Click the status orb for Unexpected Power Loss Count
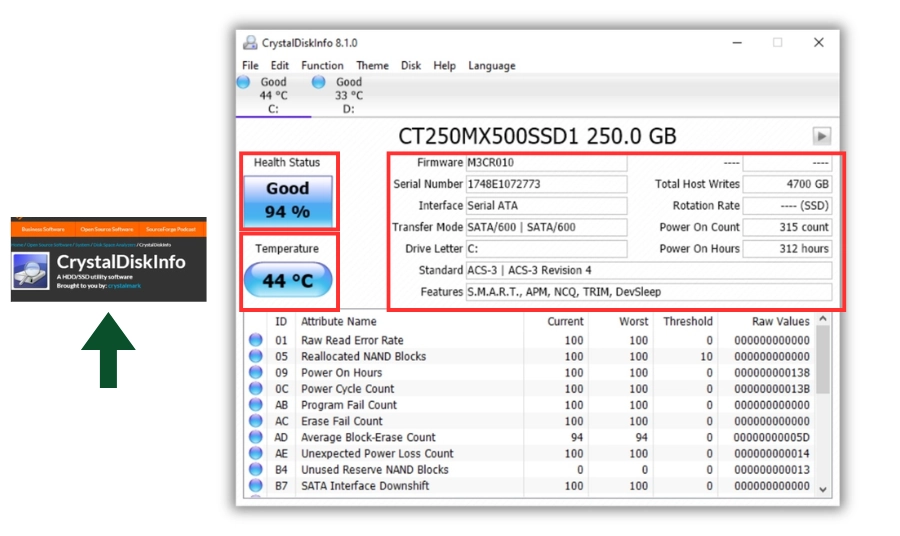Screen dimensions: 900x536 [255, 453]
